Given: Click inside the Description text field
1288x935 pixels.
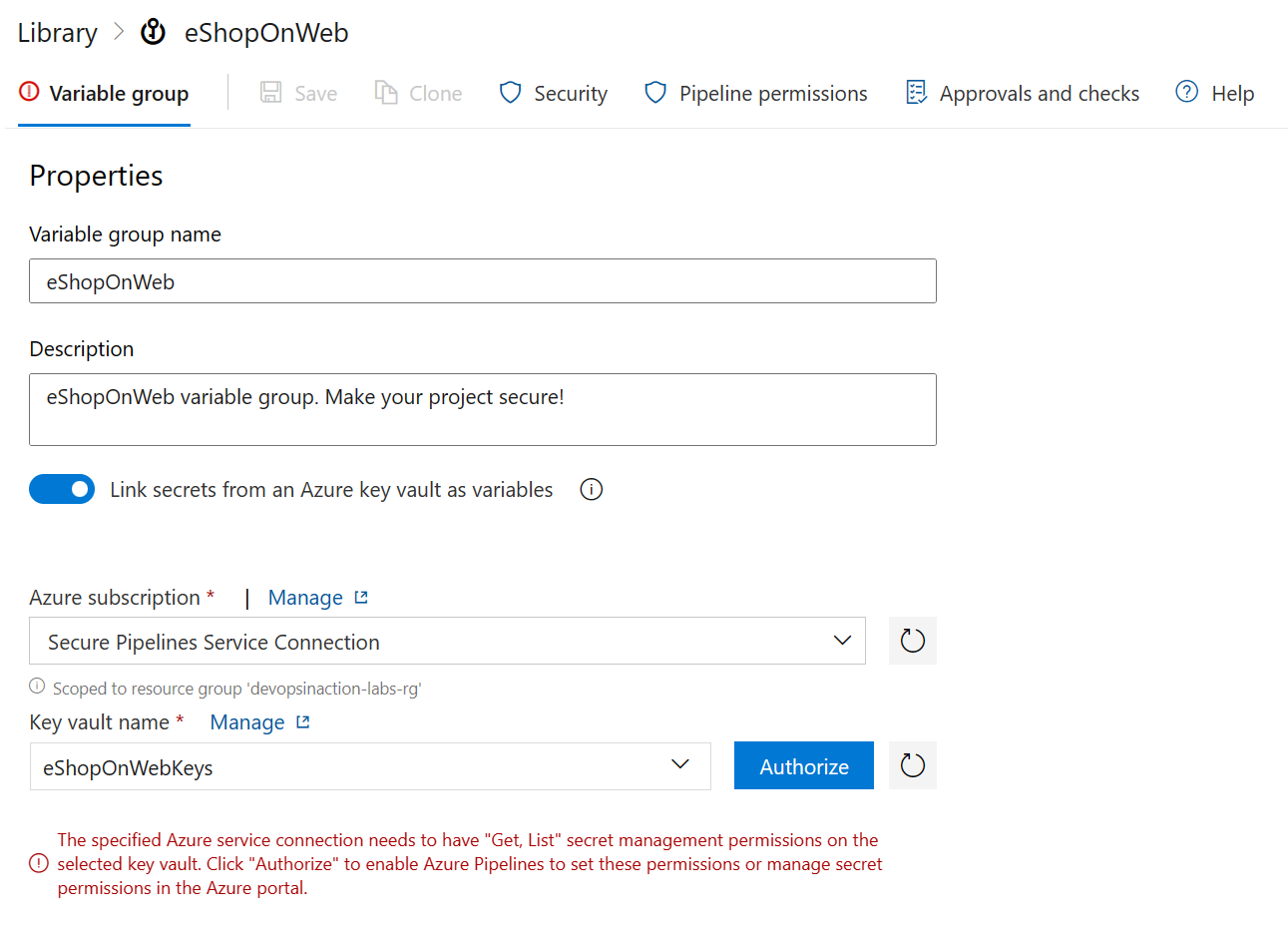Looking at the screenshot, I should click(482, 409).
